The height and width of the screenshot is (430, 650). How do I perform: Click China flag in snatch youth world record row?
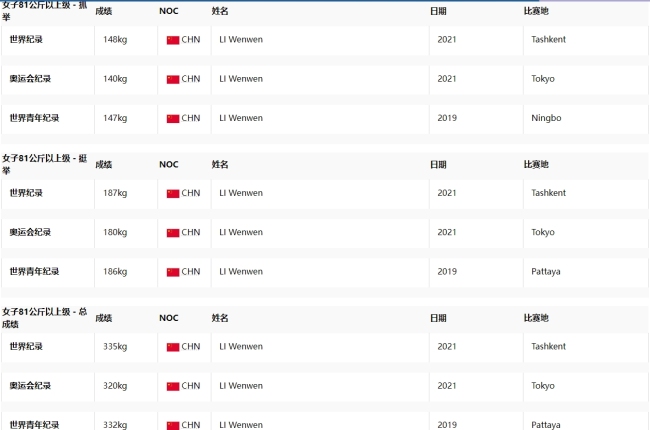[173, 118]
